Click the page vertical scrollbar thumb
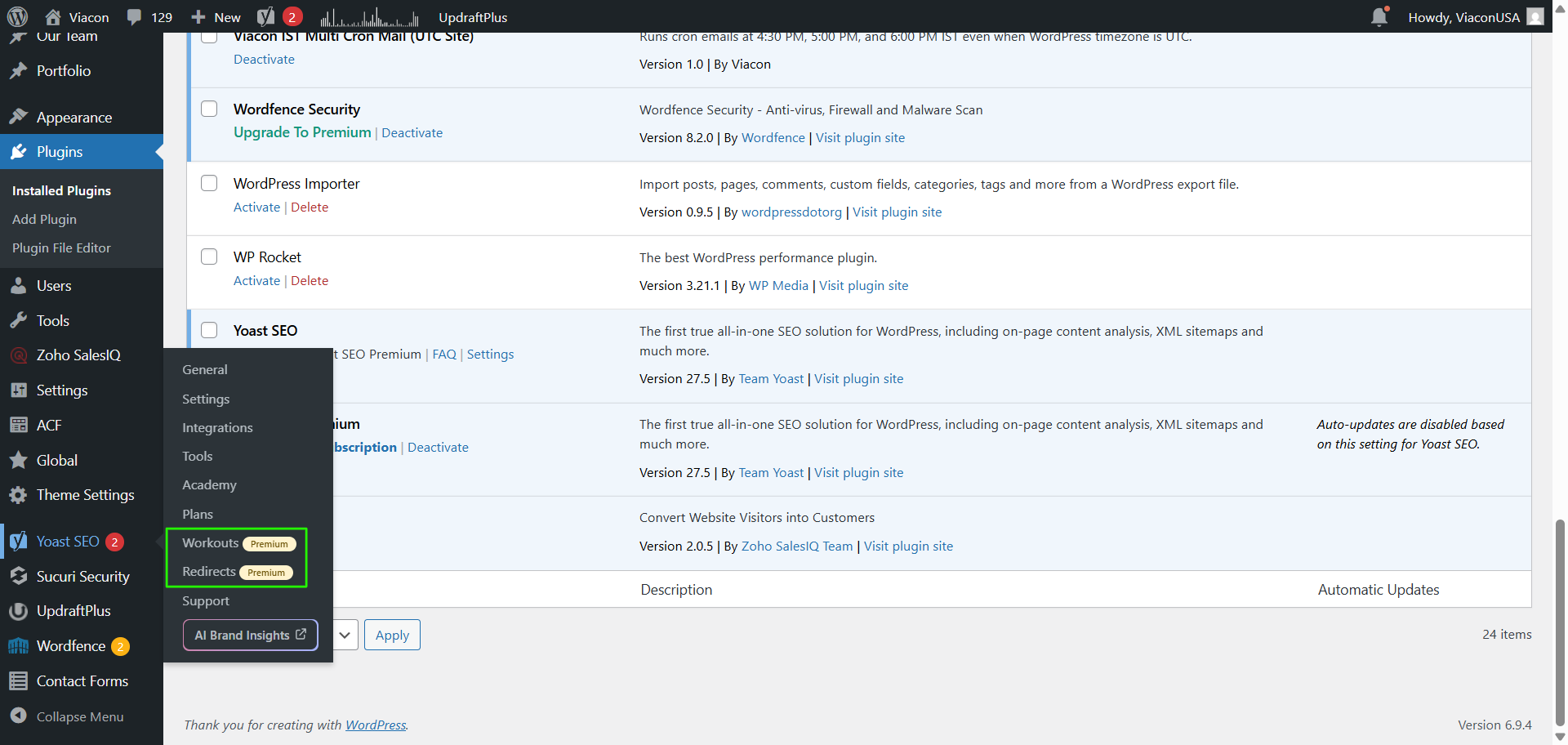 point(1560,621)
